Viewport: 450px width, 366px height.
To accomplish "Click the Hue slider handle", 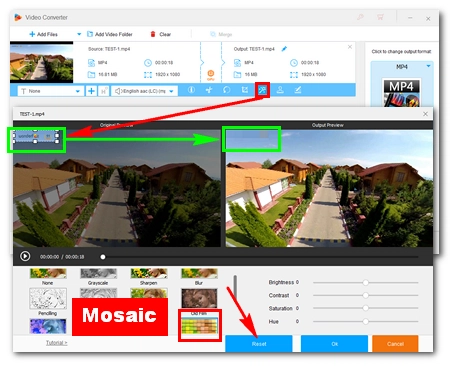I will [366, 321].
